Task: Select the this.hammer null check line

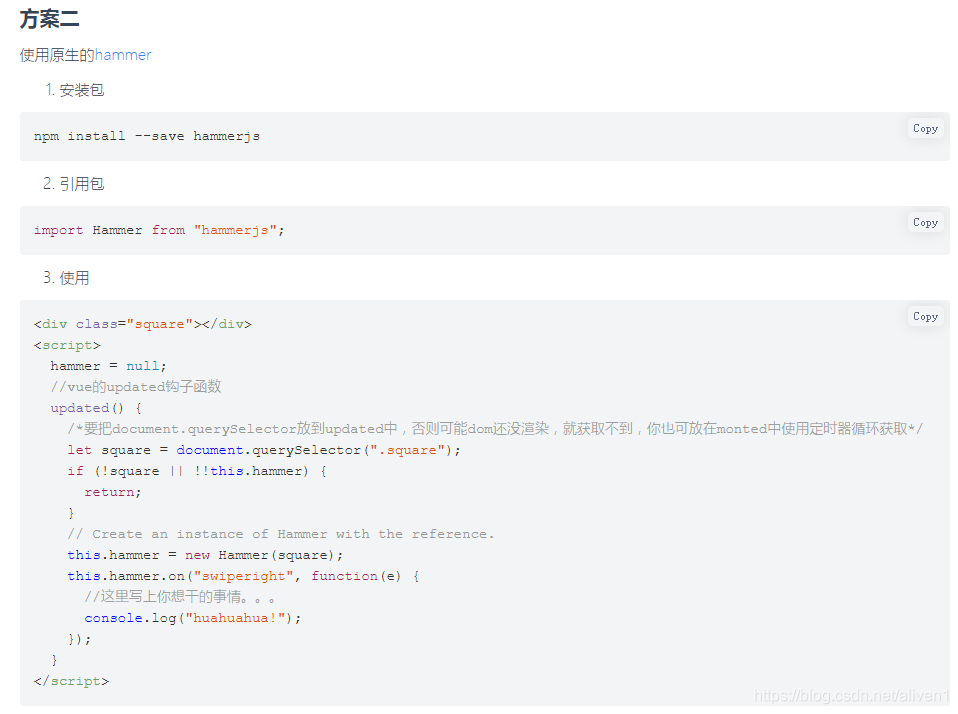Action: (195, 470)
